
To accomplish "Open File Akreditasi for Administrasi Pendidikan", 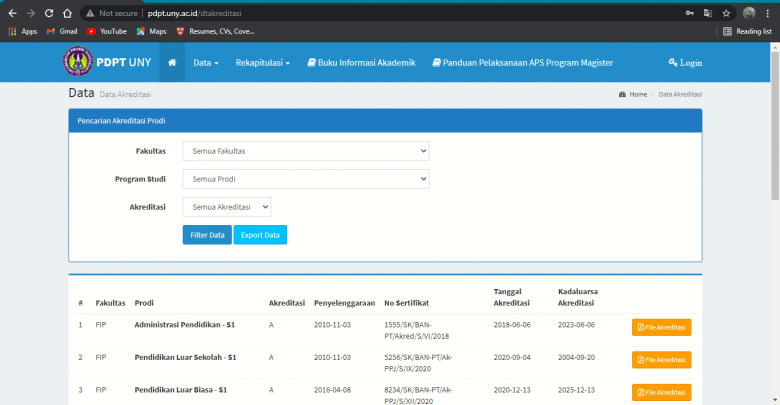I will [x=661, y=327].
